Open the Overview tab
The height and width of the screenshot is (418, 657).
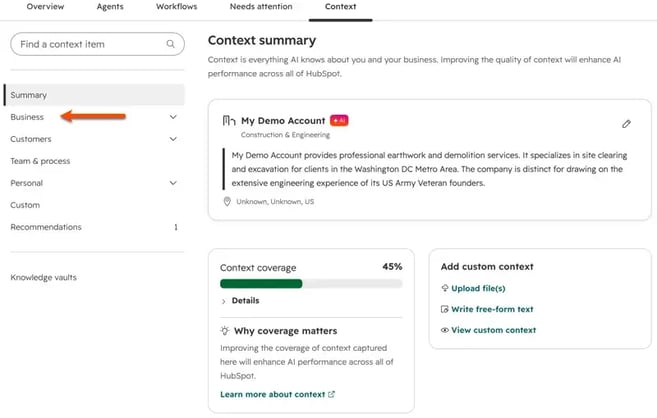(x=45, y=7)
